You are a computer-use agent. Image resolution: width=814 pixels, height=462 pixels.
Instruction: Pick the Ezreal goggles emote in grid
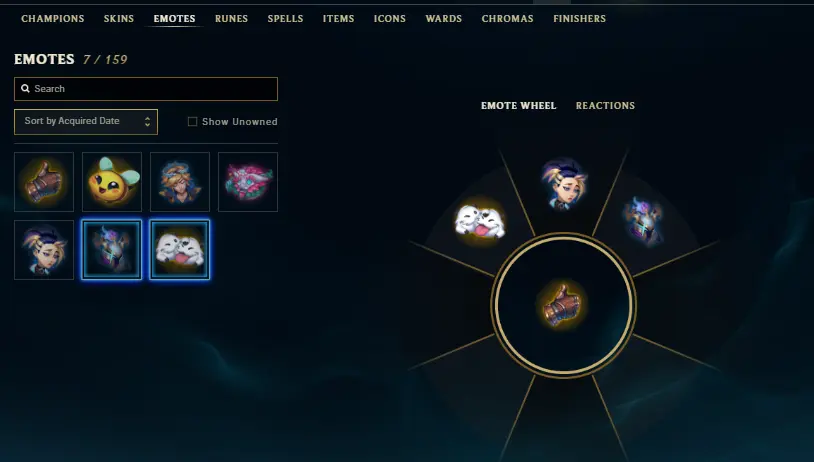[x=180, y=182]
